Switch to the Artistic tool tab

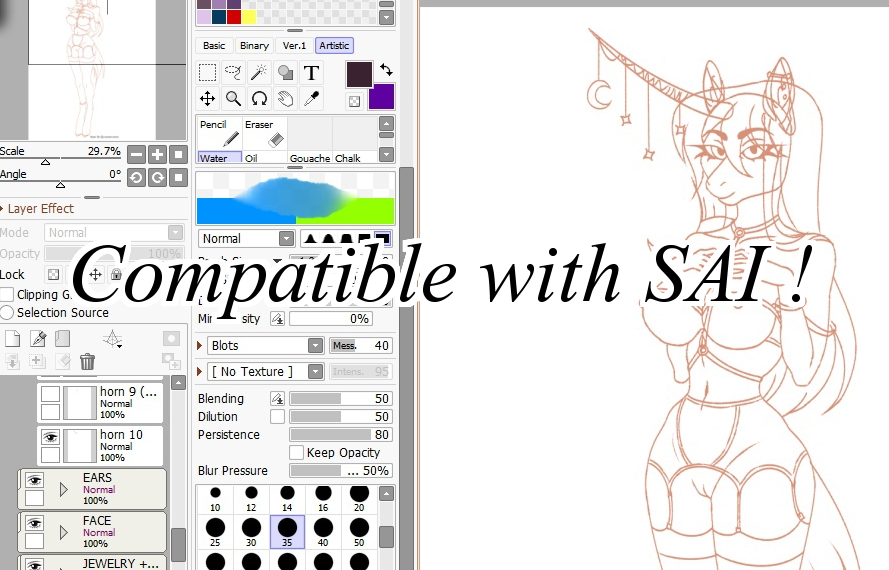(334, 45)
